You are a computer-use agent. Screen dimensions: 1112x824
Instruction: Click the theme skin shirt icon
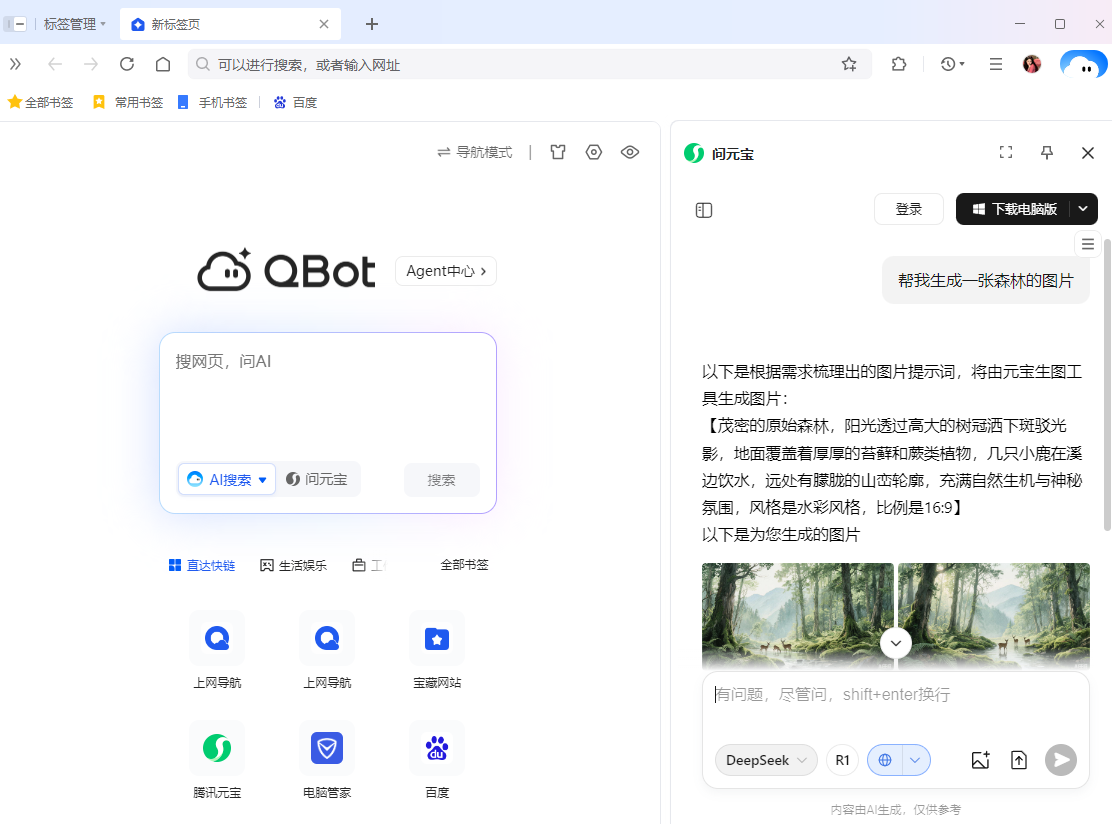(x=558, y=152)
